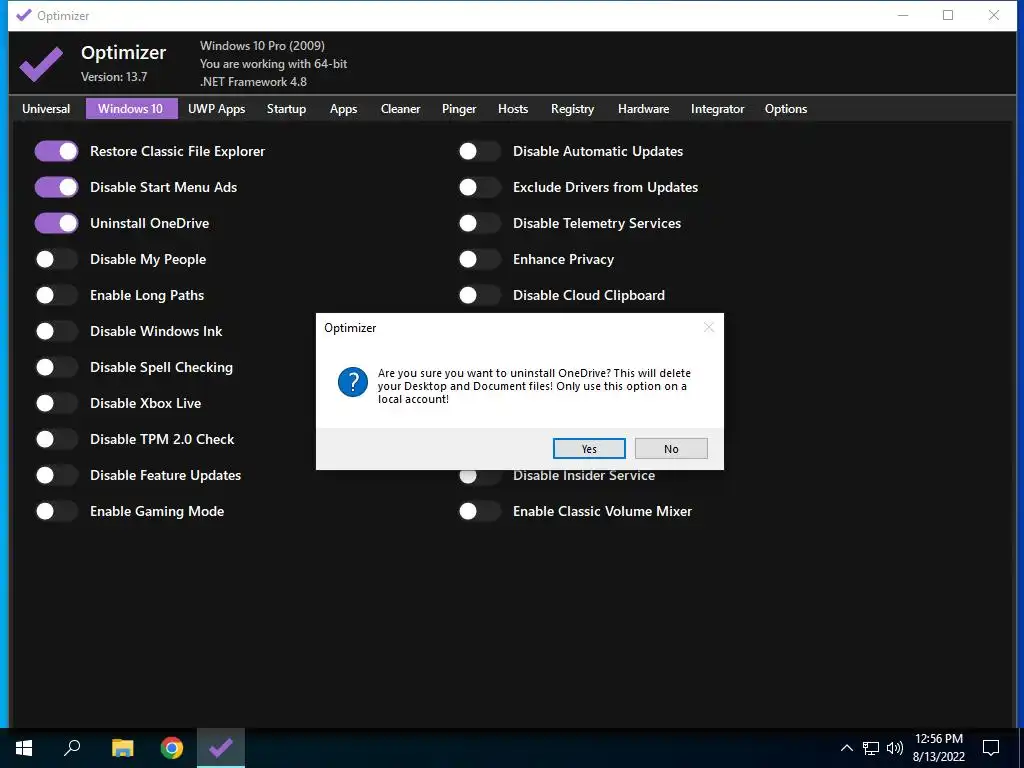Enable Disable Spell Checking toggle
Viewport: 1024px width, 768px height.
click(x=56, y=367)
